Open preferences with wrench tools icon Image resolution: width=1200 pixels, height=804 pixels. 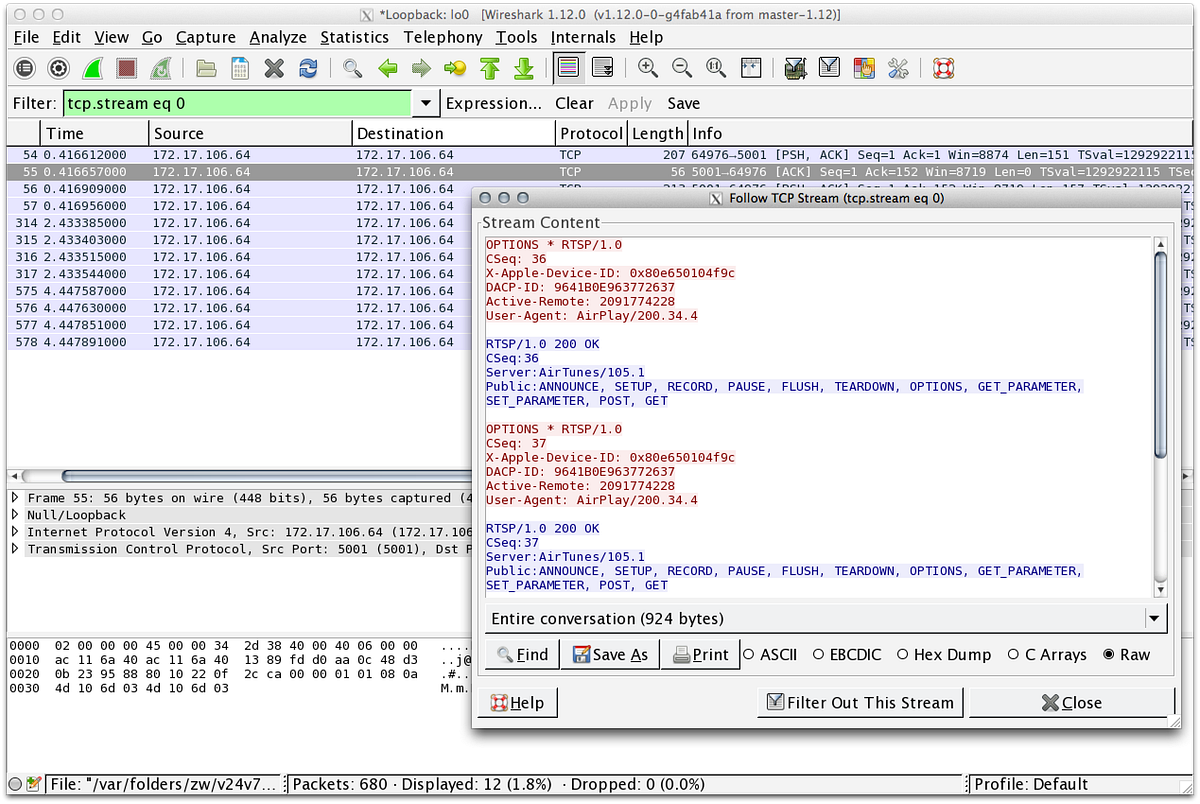pos(898,68)
